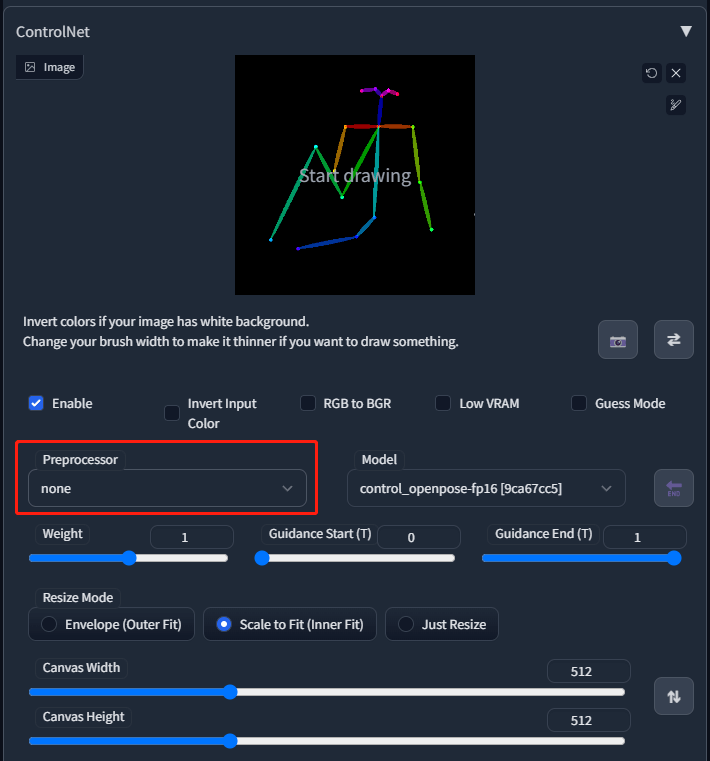Viewport: 710px width, 761px height.
Task: Open the Model dropdown
Action: [486, 488]
